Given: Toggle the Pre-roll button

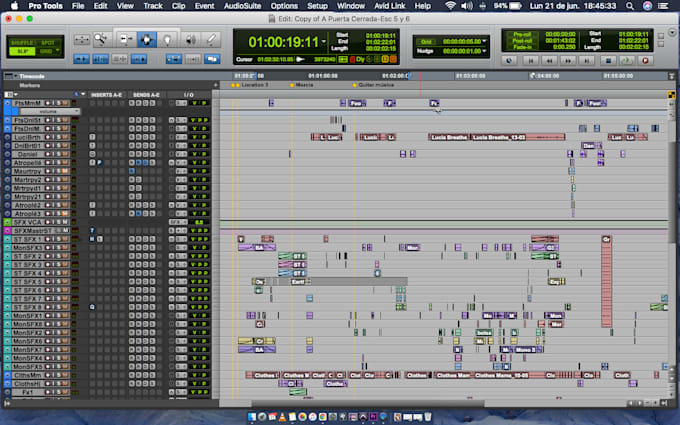Looking at the screenshot, I should coord(522,34).
